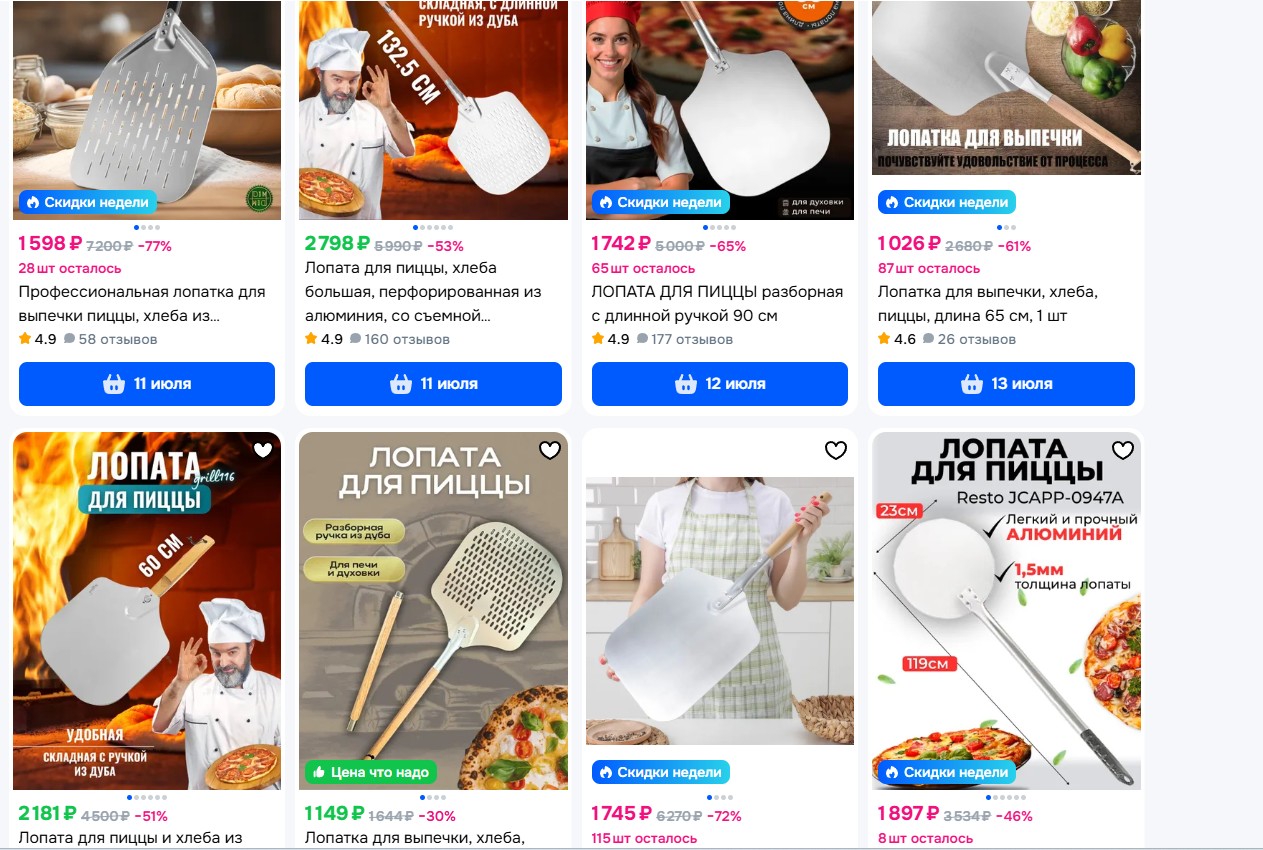This screenshot has height=850, width=1263.
Task: Open the 58 отзывов reviews link
Action: (110, 339)
